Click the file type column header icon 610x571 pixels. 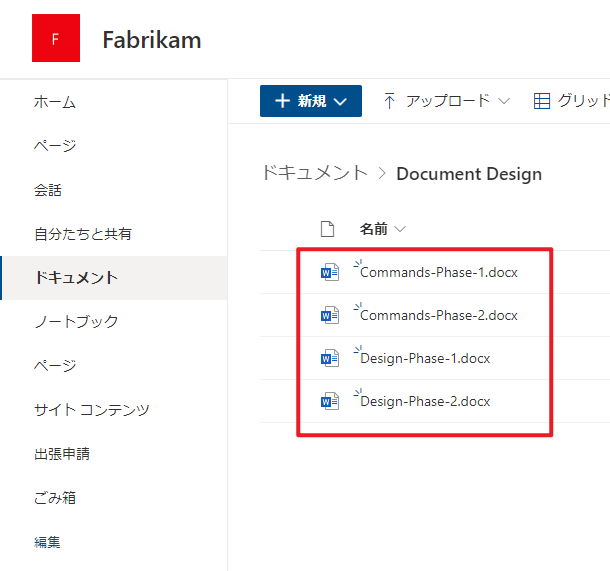(328, 229)
